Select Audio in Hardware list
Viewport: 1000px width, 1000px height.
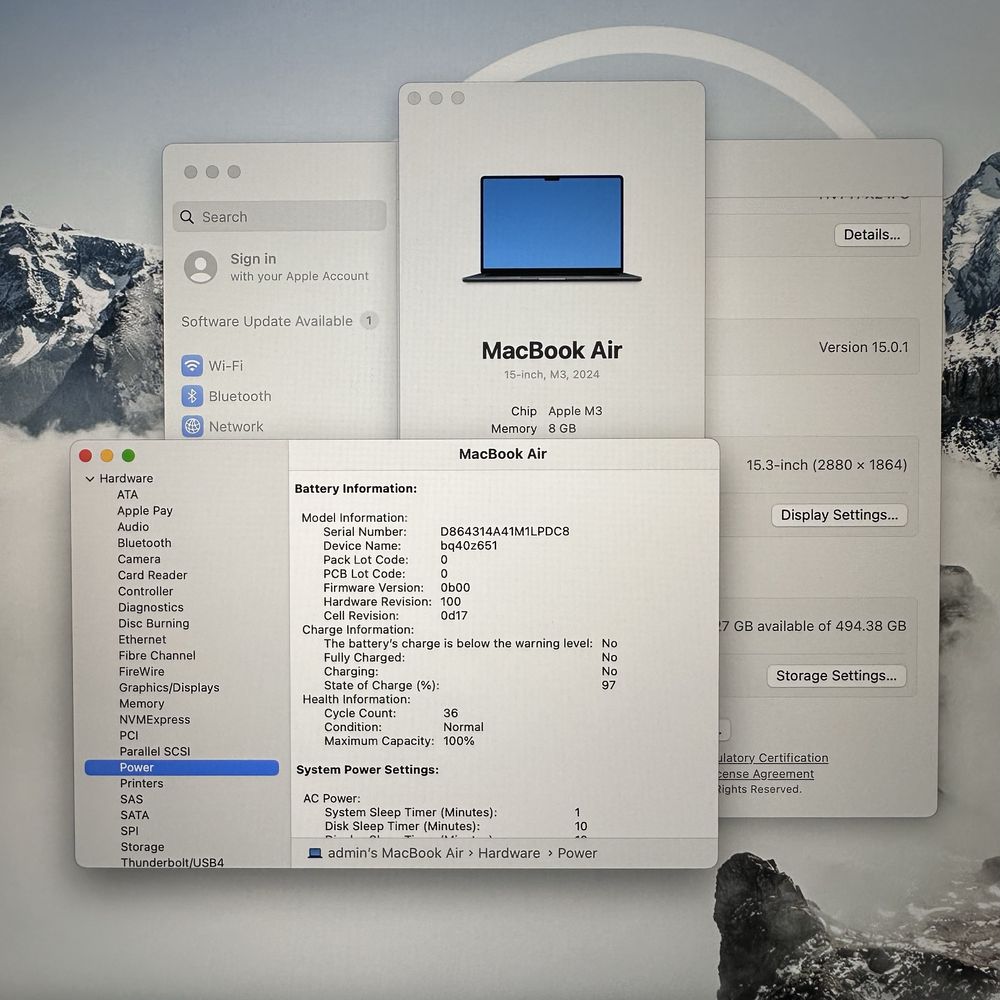pos(133,527)
